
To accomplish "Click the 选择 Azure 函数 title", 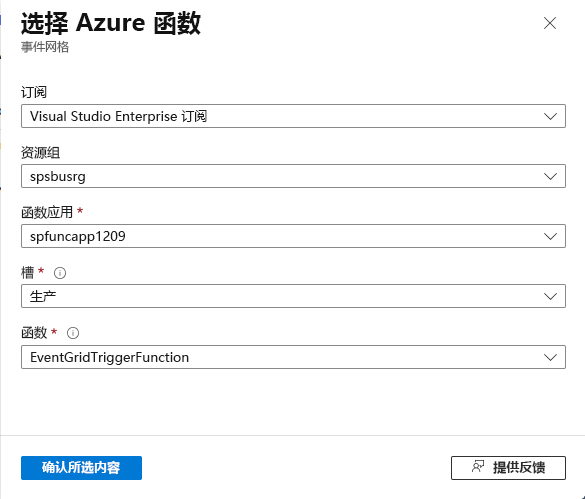I will [111, 23].
